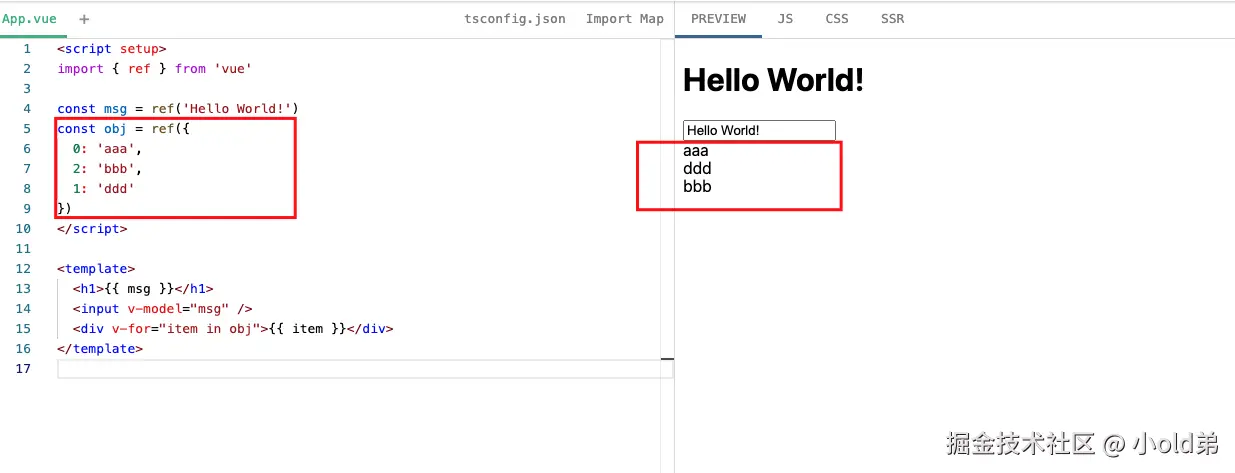Click the input v-model="msg" line
The image size is (1235, 473).
(162, 309)
